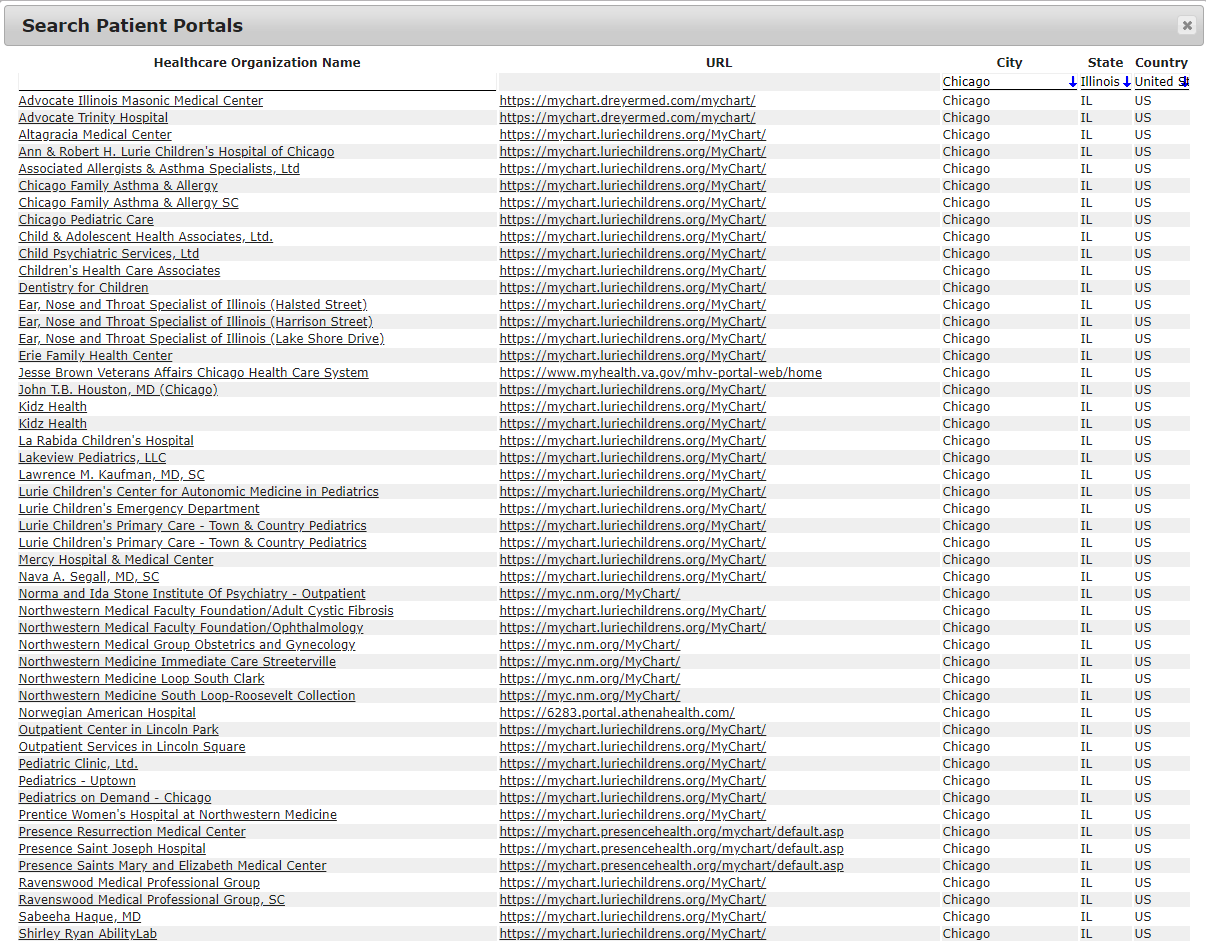
Task: Choose Chicago Pediatric Care
Action: point(86,220)
